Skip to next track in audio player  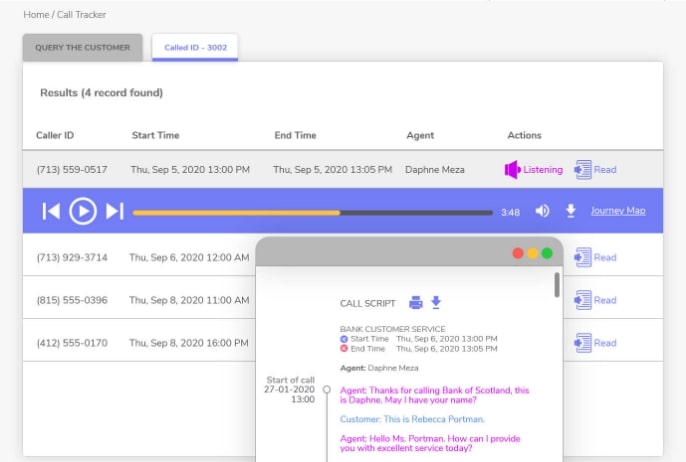[x=115, y=211]
